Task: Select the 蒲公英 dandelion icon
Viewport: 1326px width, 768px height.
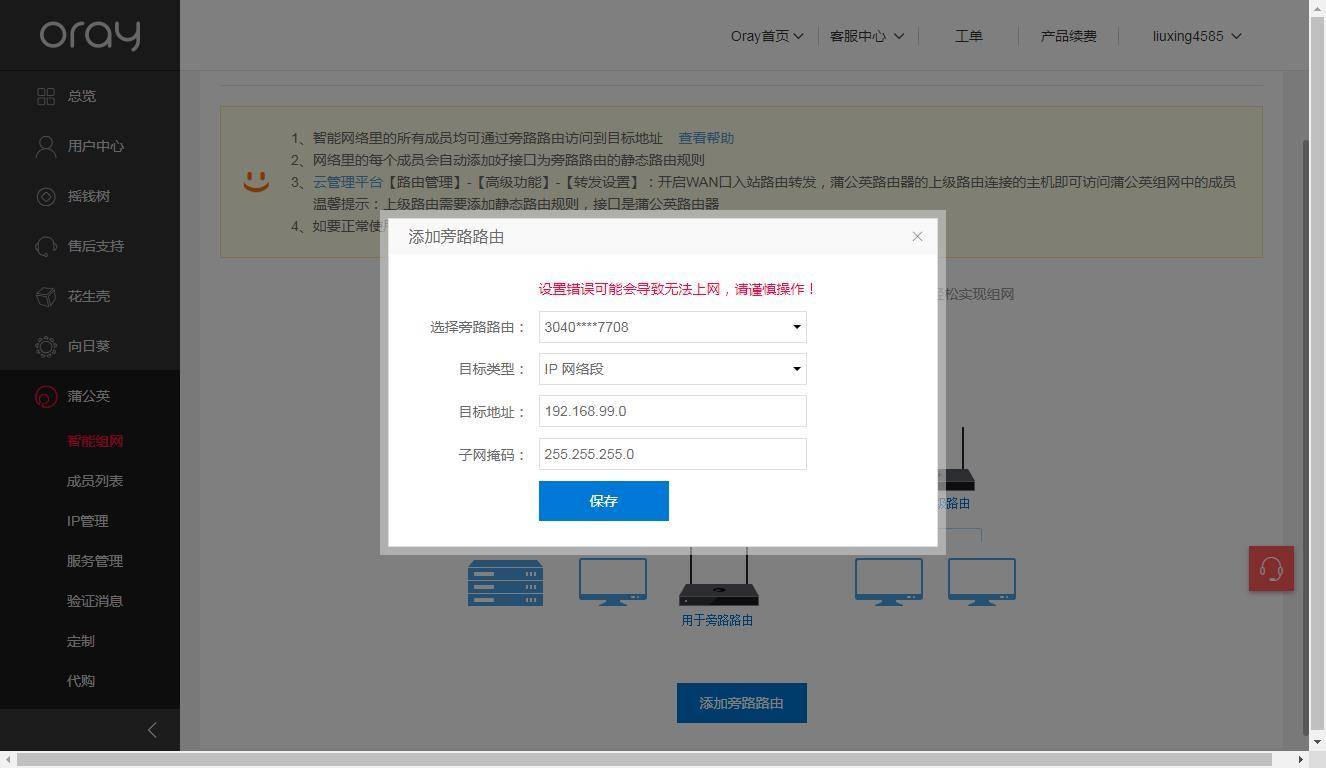Action: click(x=46, y=396)
